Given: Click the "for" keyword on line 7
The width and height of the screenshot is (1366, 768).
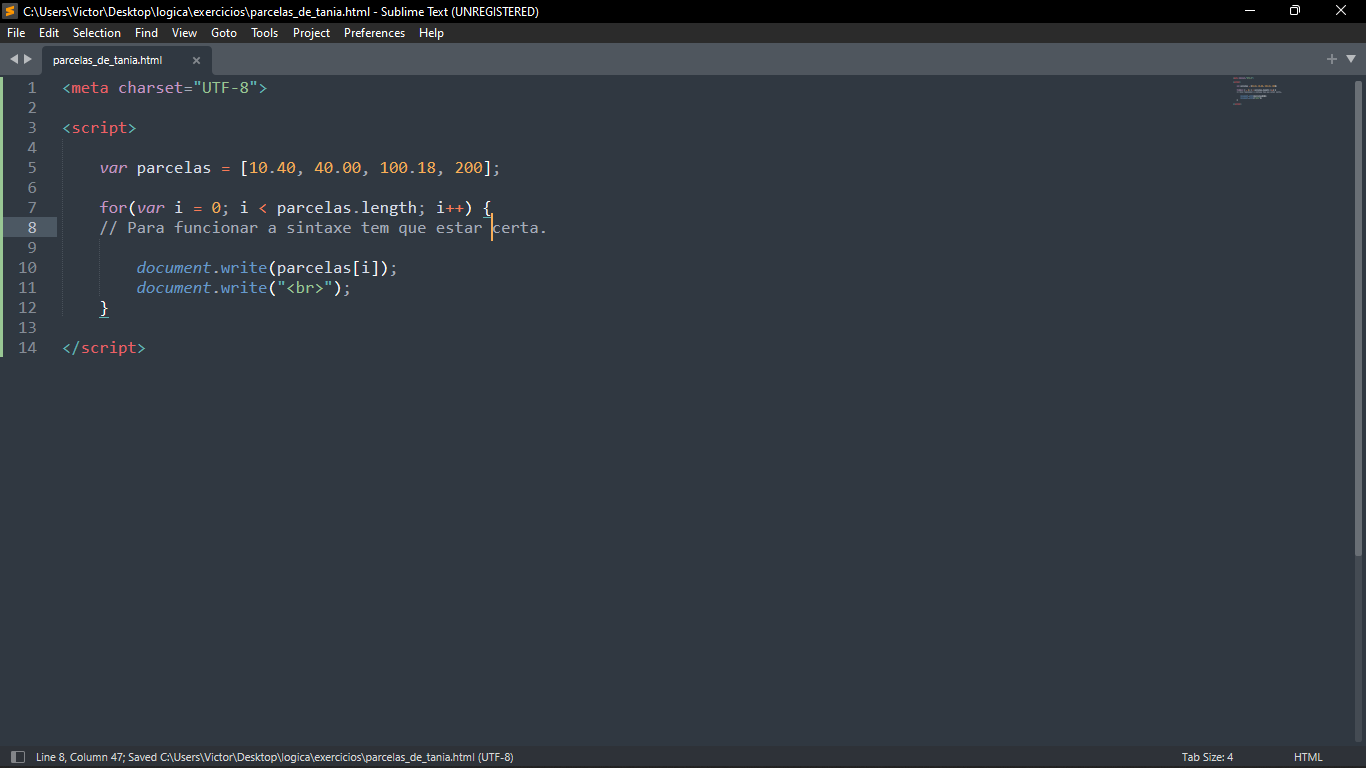Looking at the screenshot, I should pyautogui.click(x=113, y=208).
